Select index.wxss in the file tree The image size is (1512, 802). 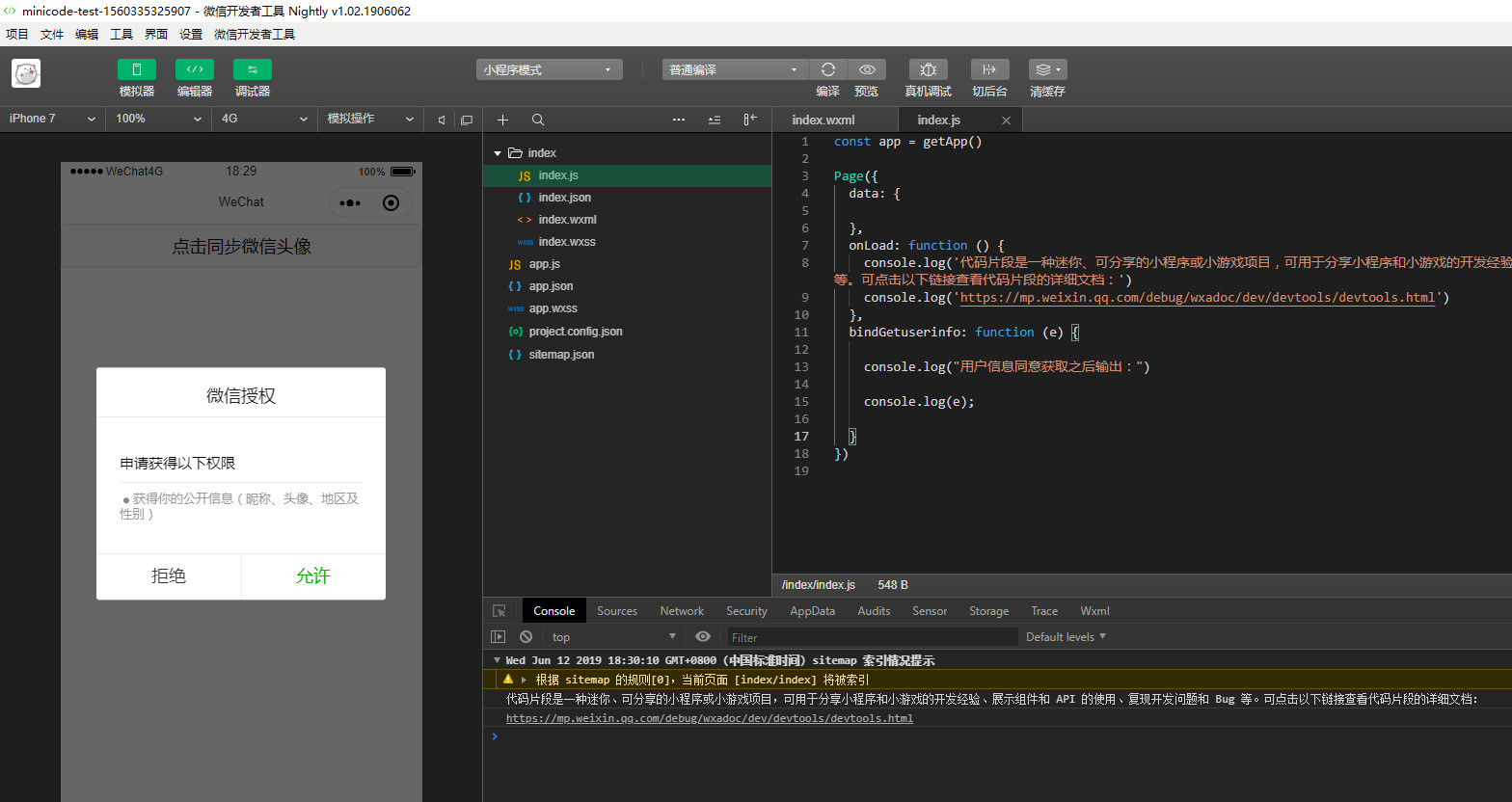(627, 242)
